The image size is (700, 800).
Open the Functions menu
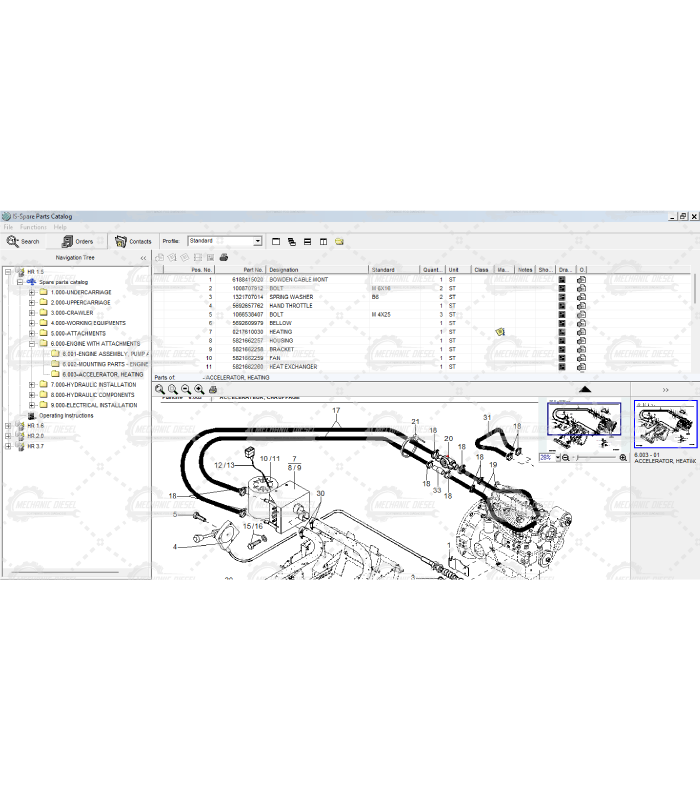(33, 227)
